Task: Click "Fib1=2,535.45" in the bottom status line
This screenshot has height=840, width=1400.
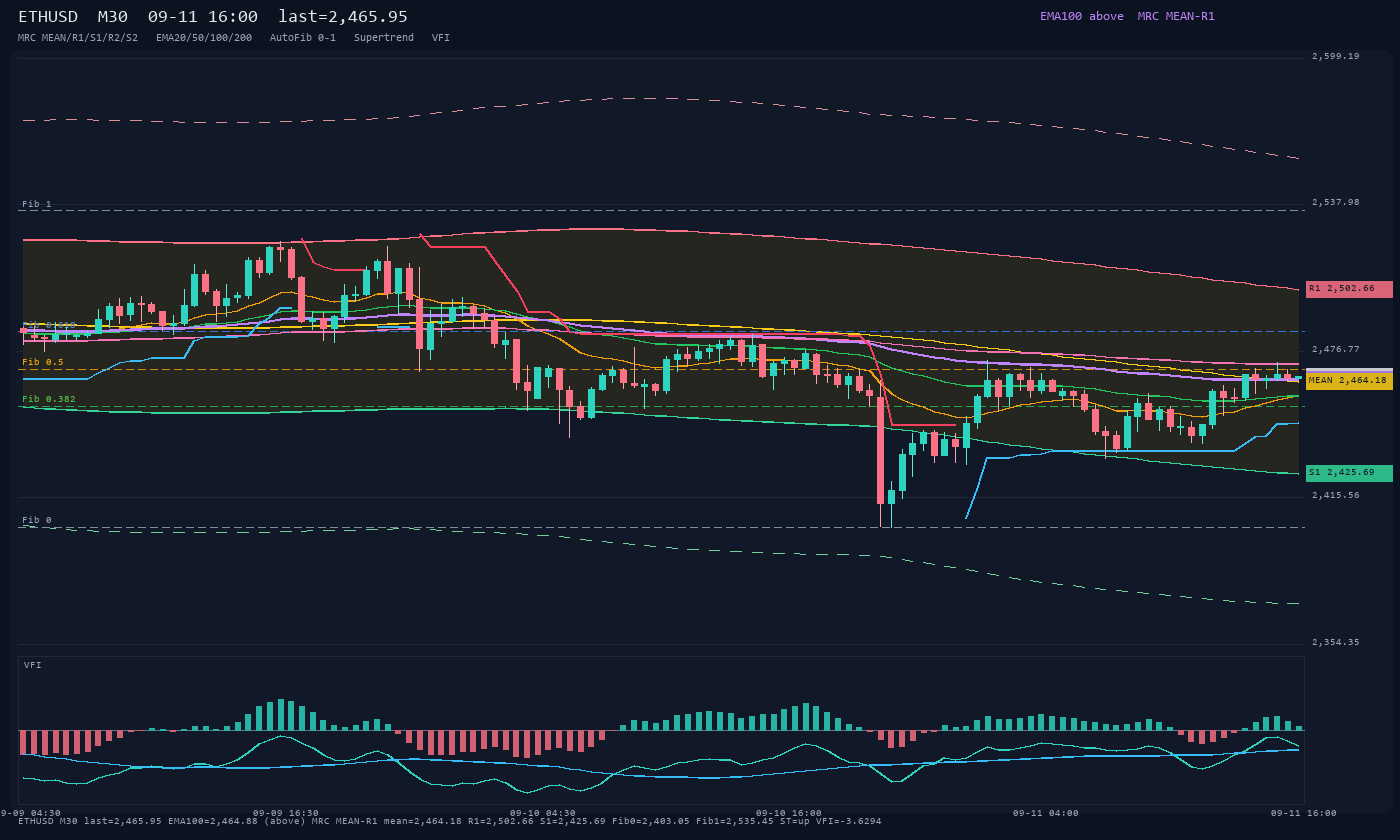Action: (735, 822)
